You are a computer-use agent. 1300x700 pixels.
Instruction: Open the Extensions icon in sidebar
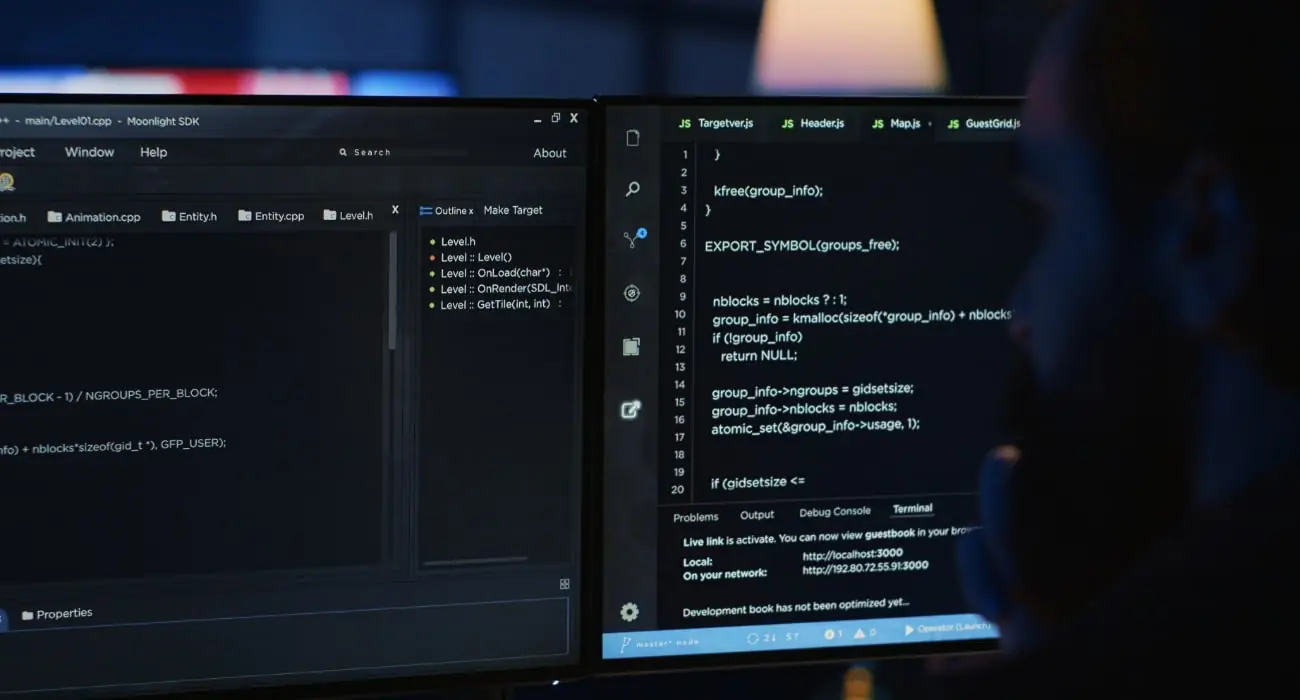(631, 347)
